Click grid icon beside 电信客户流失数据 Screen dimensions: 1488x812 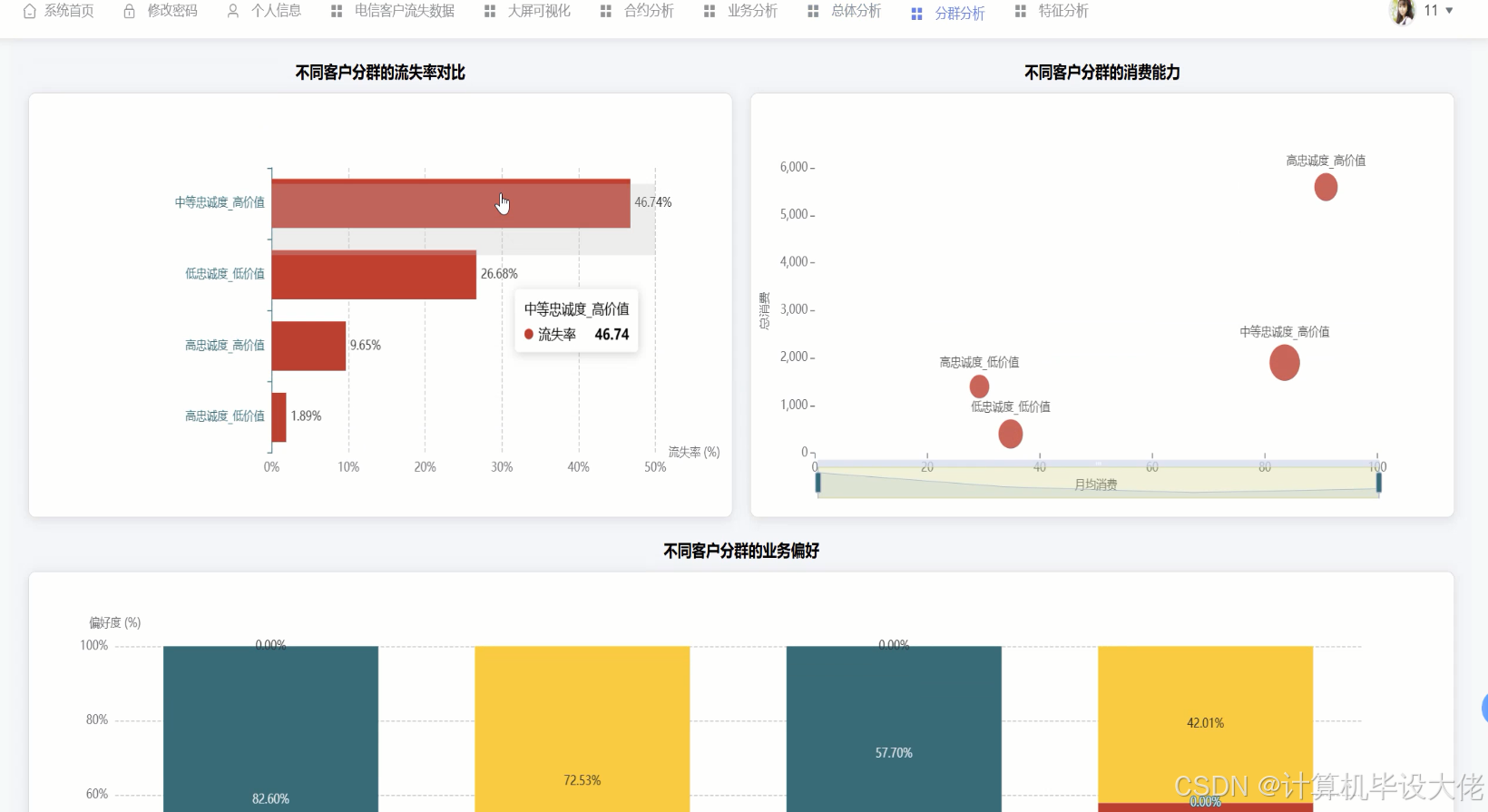point(337,11)
